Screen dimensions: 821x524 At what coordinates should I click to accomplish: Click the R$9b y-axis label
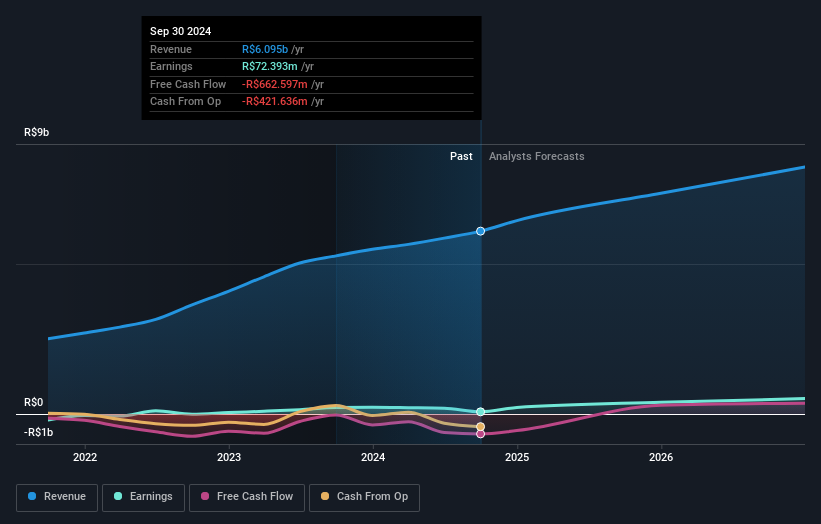click(x=37, y=132)
